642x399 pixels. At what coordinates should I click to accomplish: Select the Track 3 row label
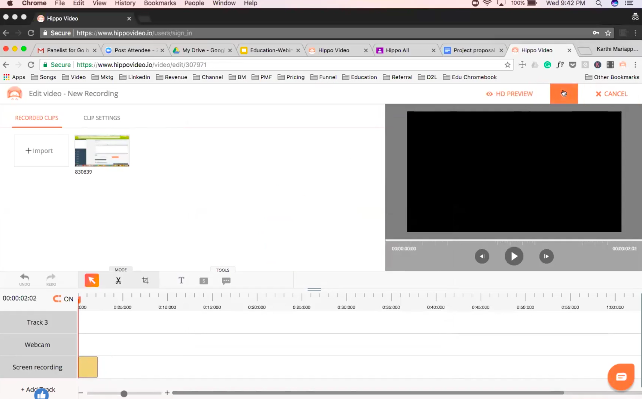point(38,322)
